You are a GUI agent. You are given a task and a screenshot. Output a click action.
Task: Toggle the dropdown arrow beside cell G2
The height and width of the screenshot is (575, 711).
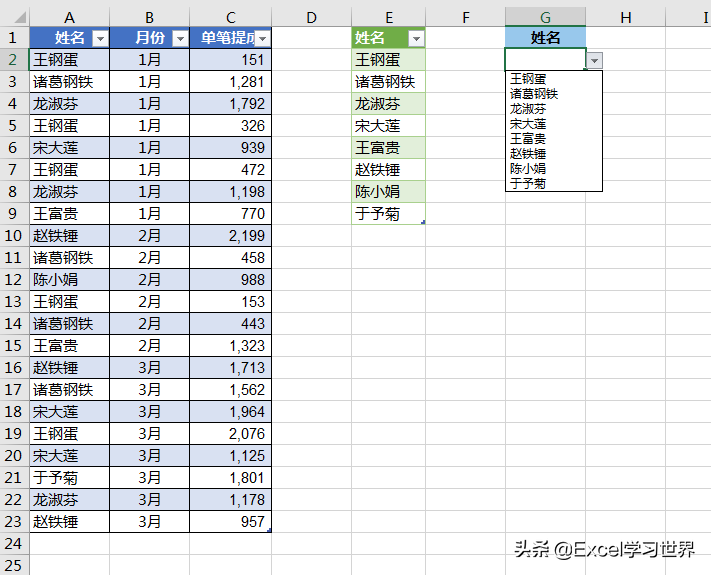(x=594, y=60)
